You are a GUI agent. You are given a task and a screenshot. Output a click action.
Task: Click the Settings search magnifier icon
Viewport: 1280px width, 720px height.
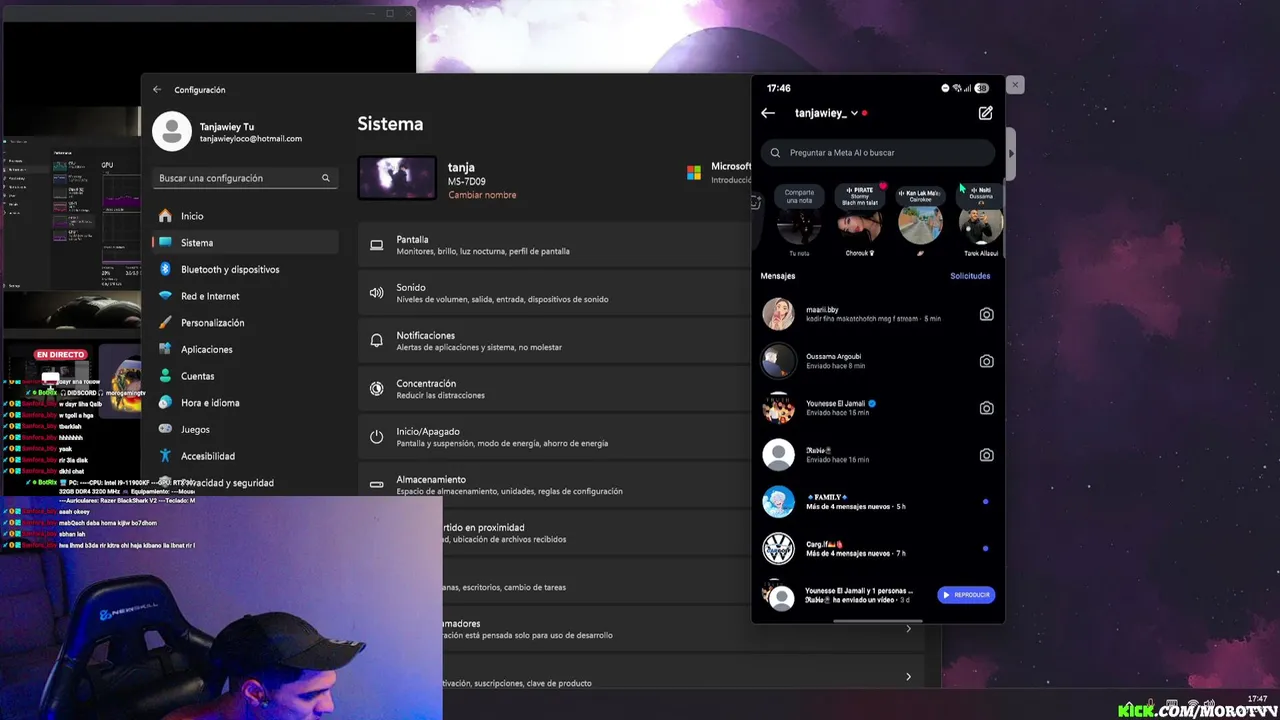click(x=325, y=178)
